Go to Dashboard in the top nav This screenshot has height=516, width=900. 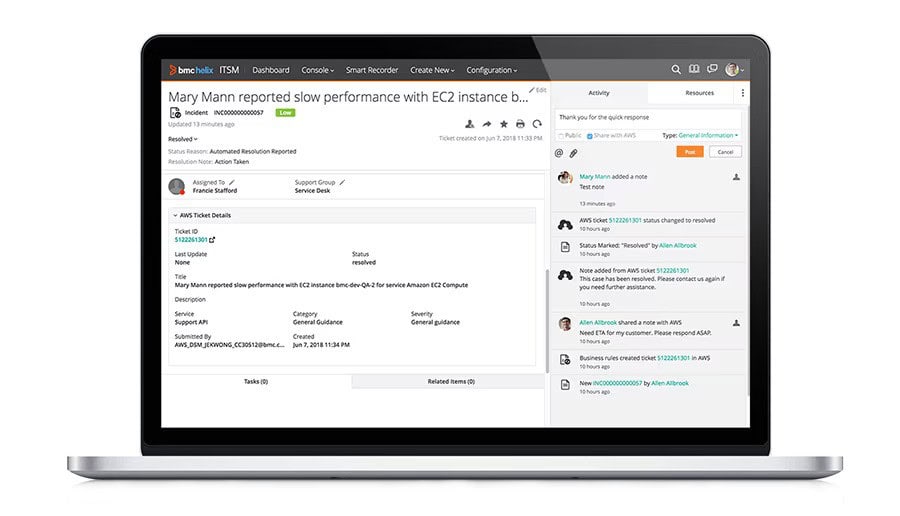coord(271,70)
